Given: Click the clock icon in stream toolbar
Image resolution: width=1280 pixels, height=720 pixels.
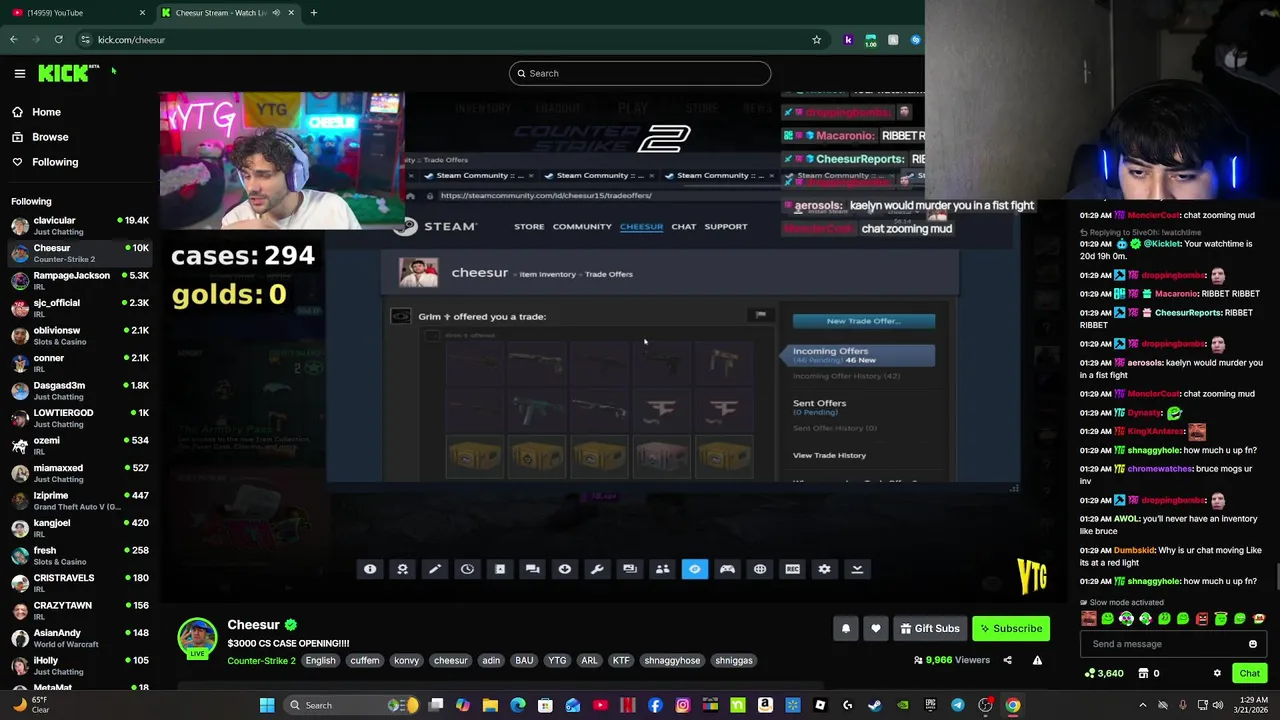Looking at the screenshot, I should click(467, 569).
